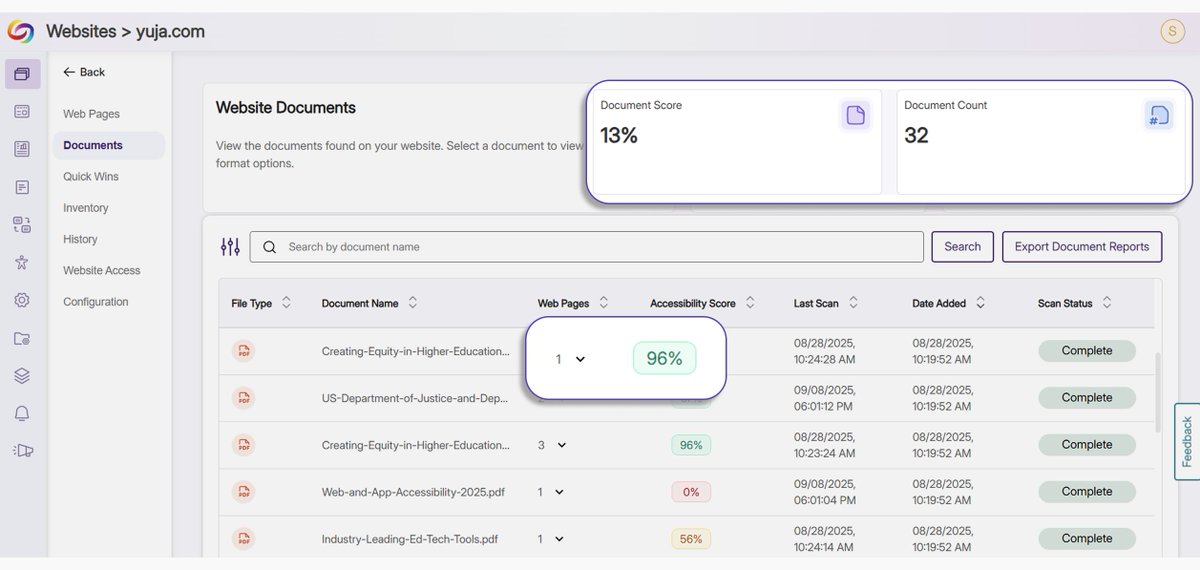Click the Search button
The height and width of the screenshot is (570, 1200).
[x=962, y=247]
